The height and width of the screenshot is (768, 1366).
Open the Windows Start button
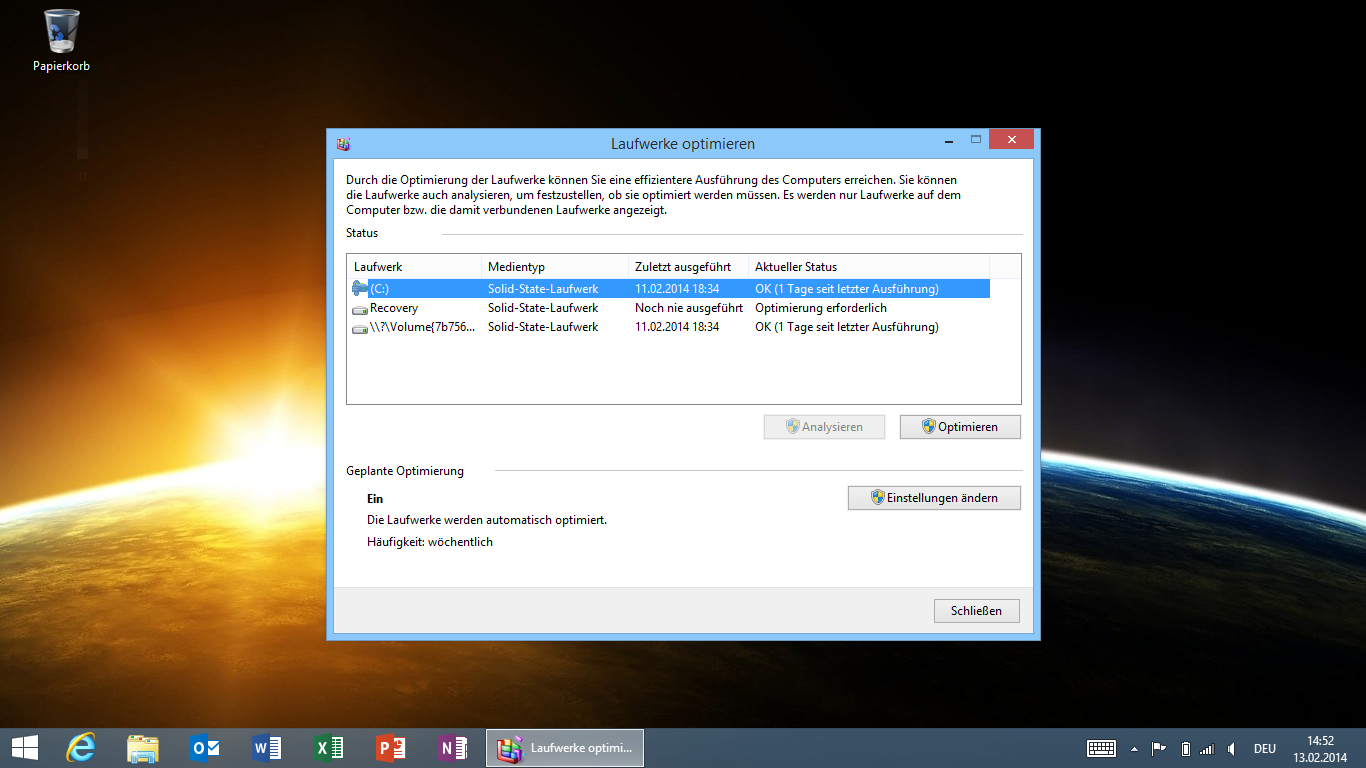(25, 748)
